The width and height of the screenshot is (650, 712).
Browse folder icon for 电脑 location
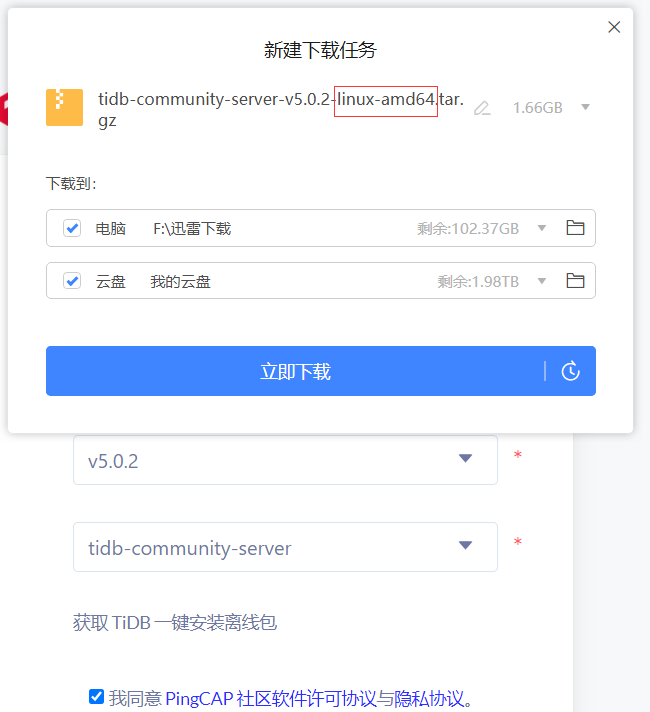(575, 227)
